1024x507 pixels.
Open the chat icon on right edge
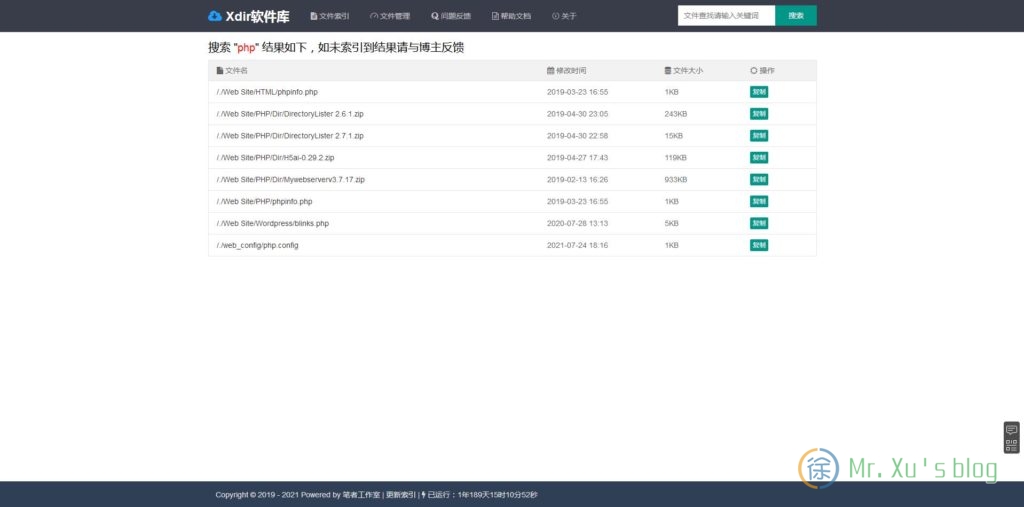click(1011, 430)
